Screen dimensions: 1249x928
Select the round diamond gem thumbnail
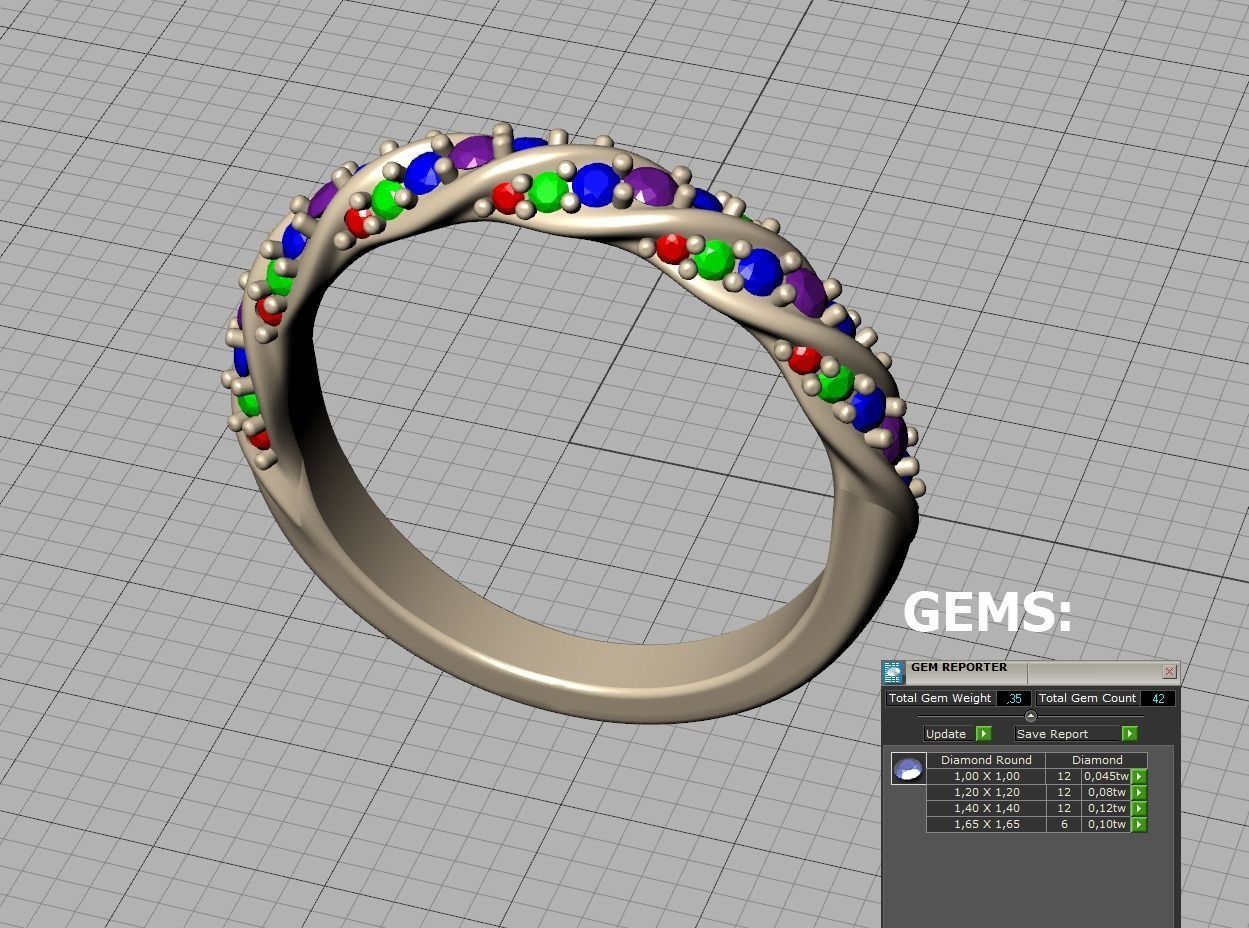coord(908,768)
